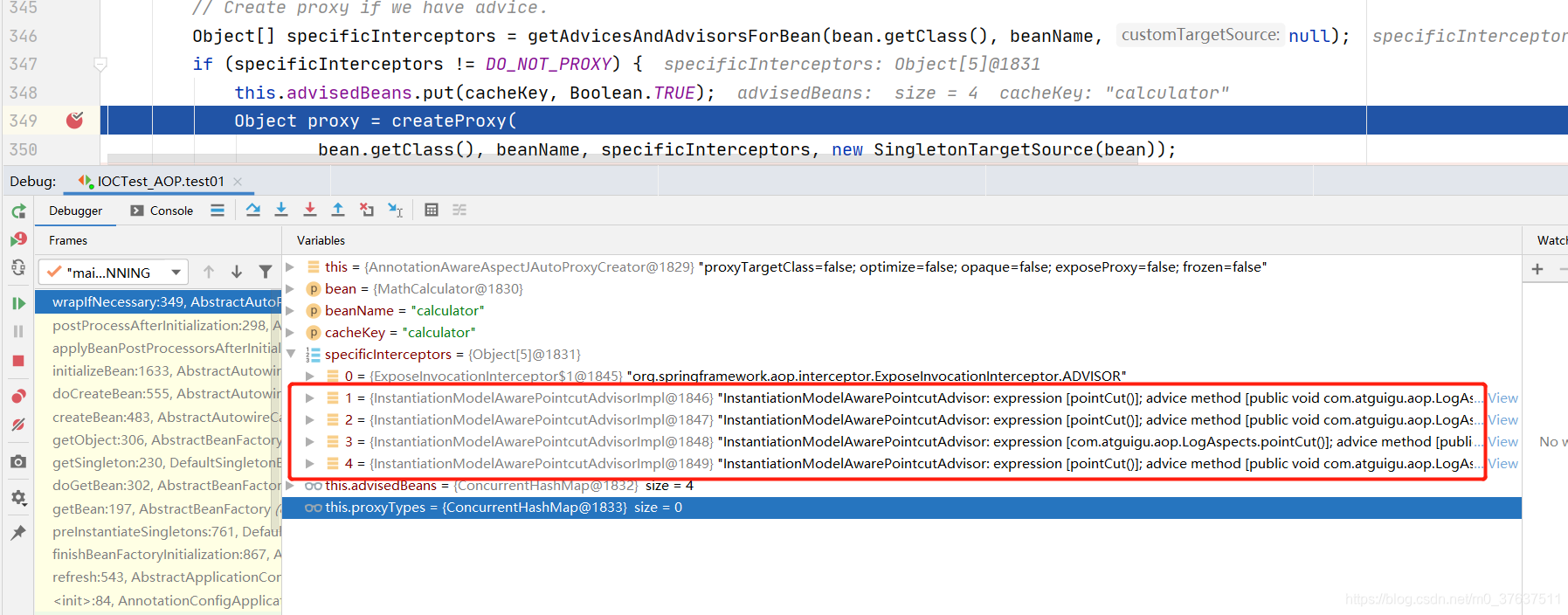Click Step Over icon

coord(253,210)
